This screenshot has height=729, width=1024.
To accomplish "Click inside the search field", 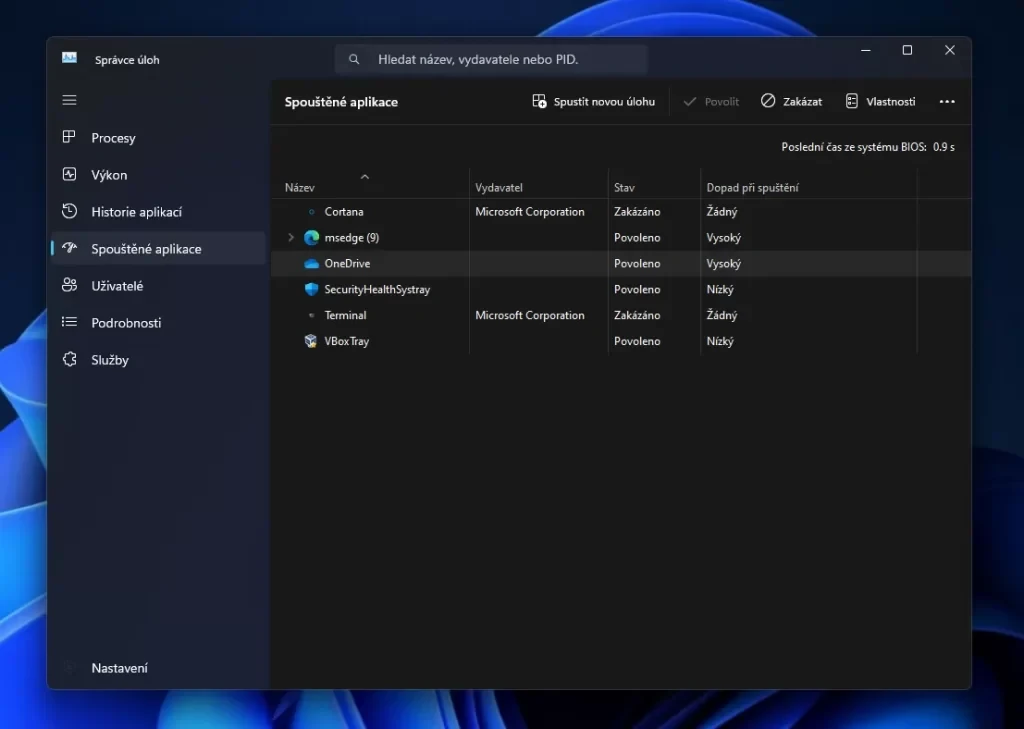I will 490,59.
